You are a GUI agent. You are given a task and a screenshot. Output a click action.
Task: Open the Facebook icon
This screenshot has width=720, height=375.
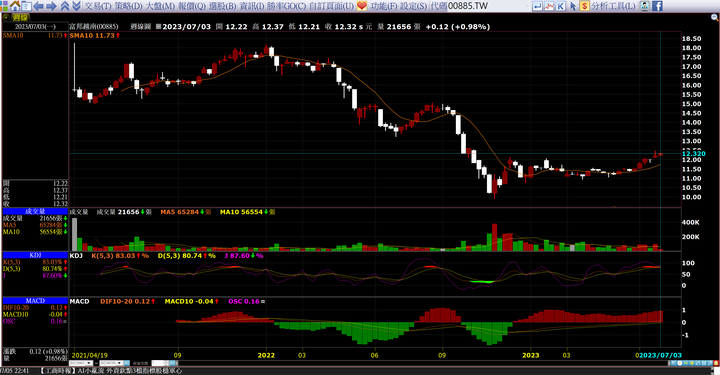[657, 6]
